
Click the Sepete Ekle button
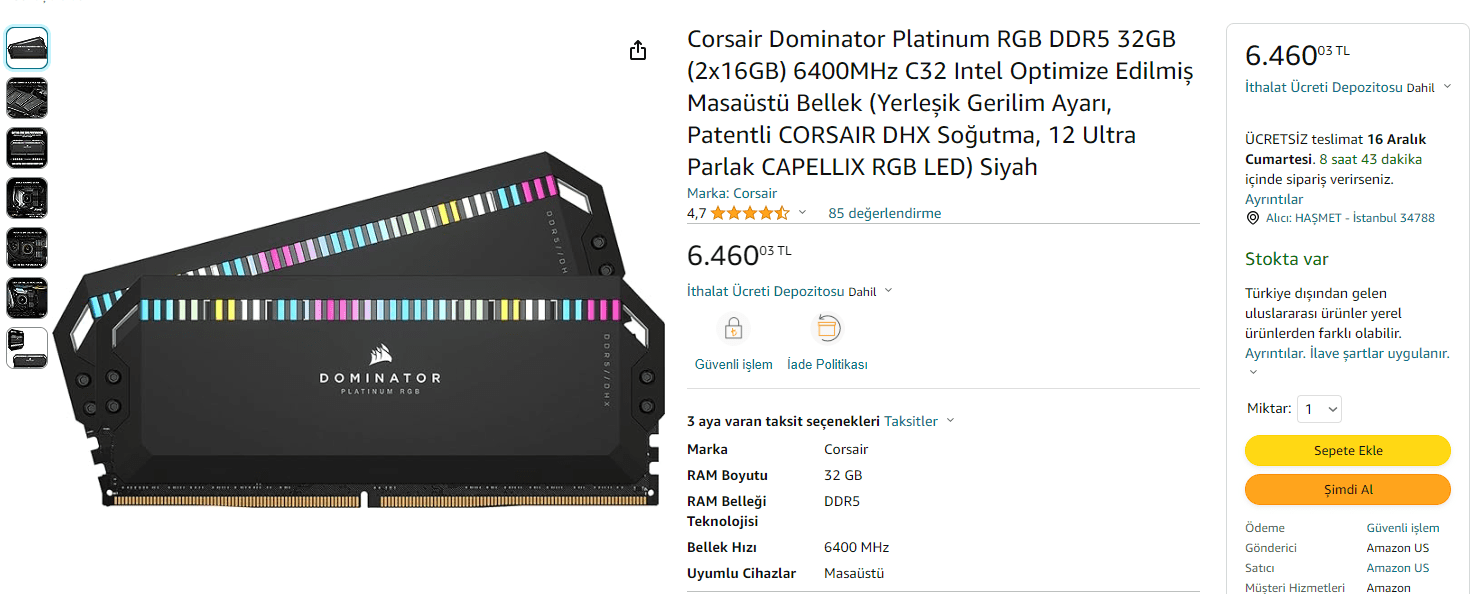1347,451
